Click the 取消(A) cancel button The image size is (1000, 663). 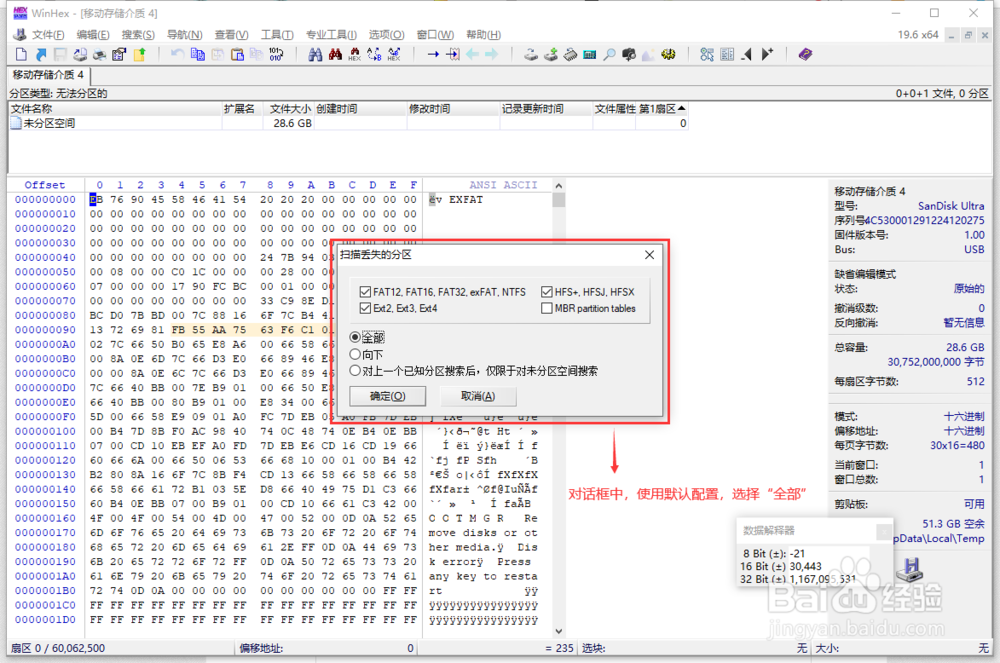click(x=478, y=396)
